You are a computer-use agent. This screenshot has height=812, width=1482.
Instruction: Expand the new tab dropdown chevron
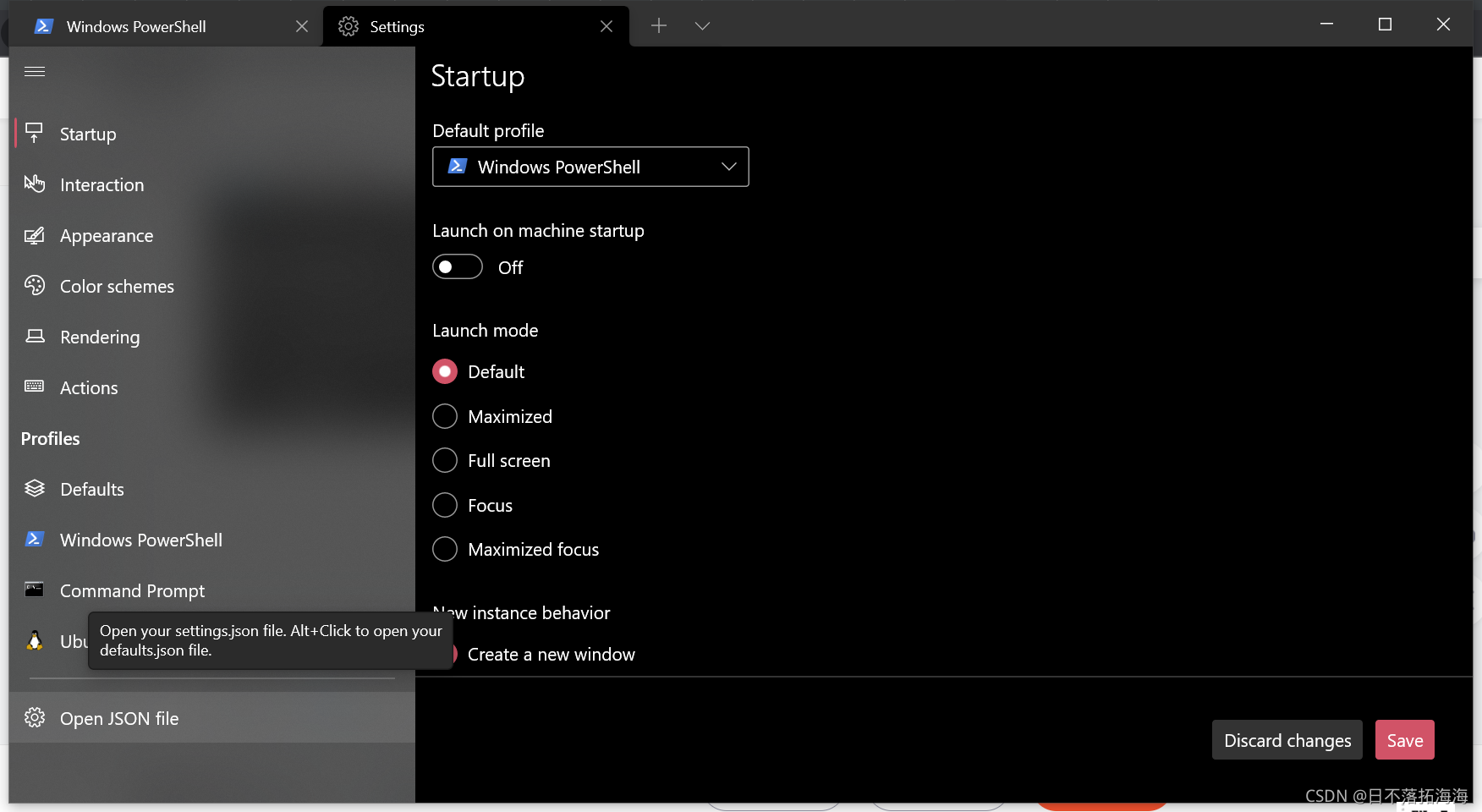pyautogui.click(x=702, y=25)
